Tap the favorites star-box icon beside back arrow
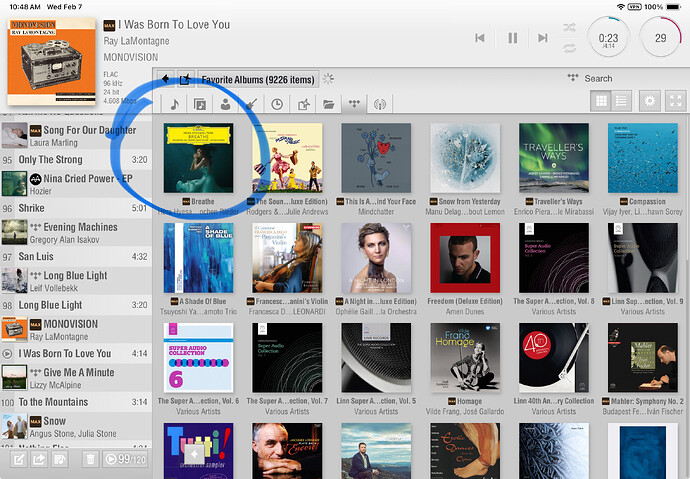Viewport: 690px width, 479px height. [185, 79]
